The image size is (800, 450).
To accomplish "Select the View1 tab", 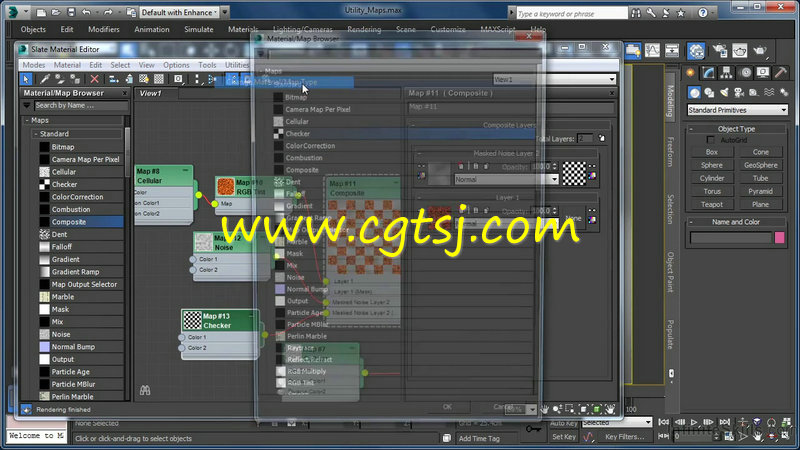I will 151,93.
